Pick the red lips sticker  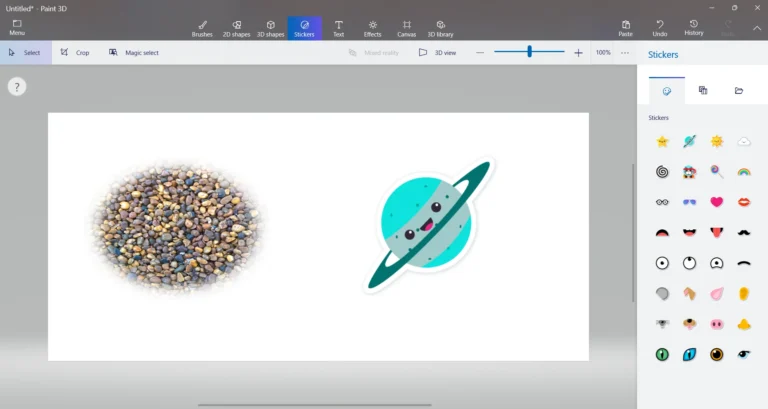pos(744,202)
